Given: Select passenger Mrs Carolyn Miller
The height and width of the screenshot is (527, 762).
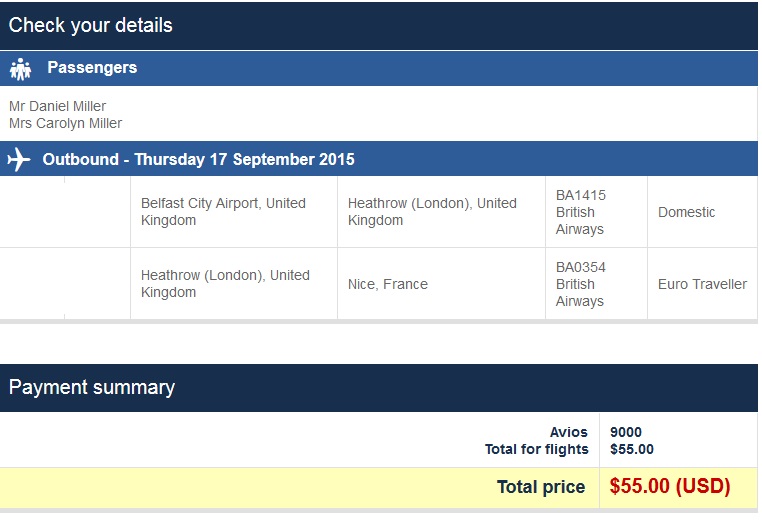Looking at the screenshot, I should click(x=65, y=123).
